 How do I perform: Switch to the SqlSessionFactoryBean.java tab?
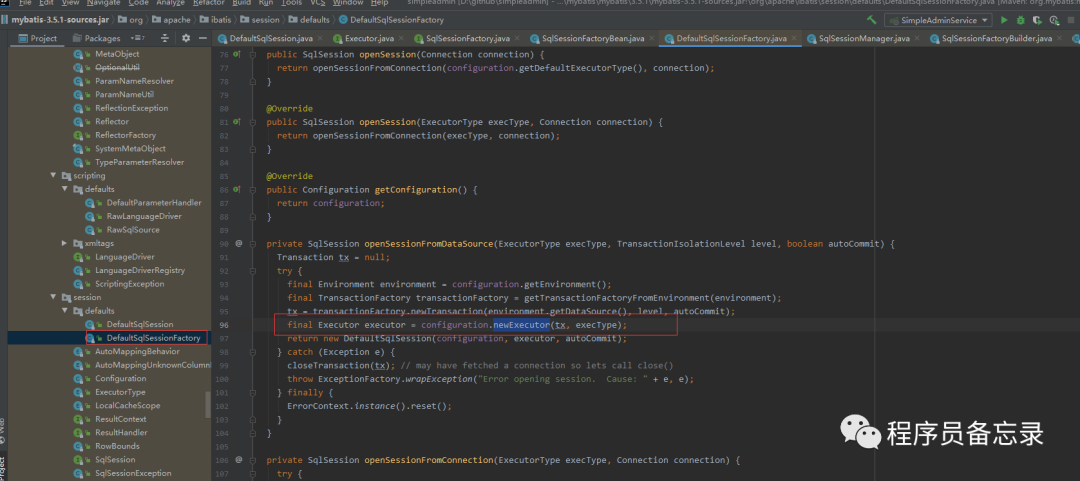(x=592, y=39)
